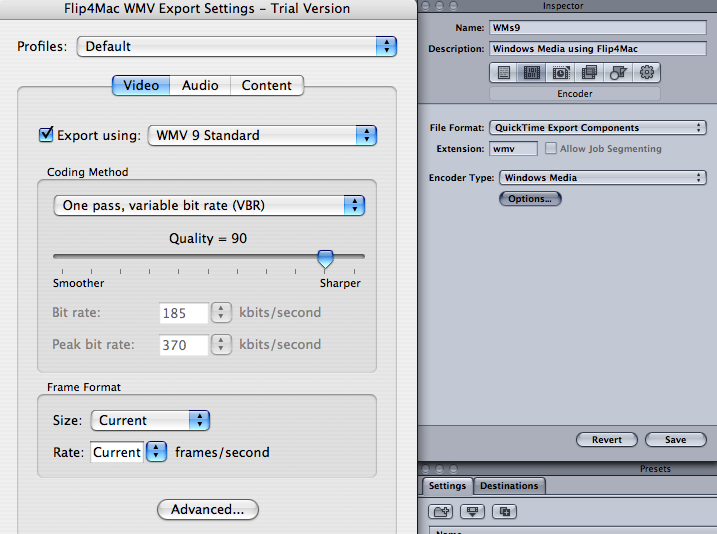Screen dimensions: 717x534
Task: Click the Sharper label under slider
Action: click(340, 283)
